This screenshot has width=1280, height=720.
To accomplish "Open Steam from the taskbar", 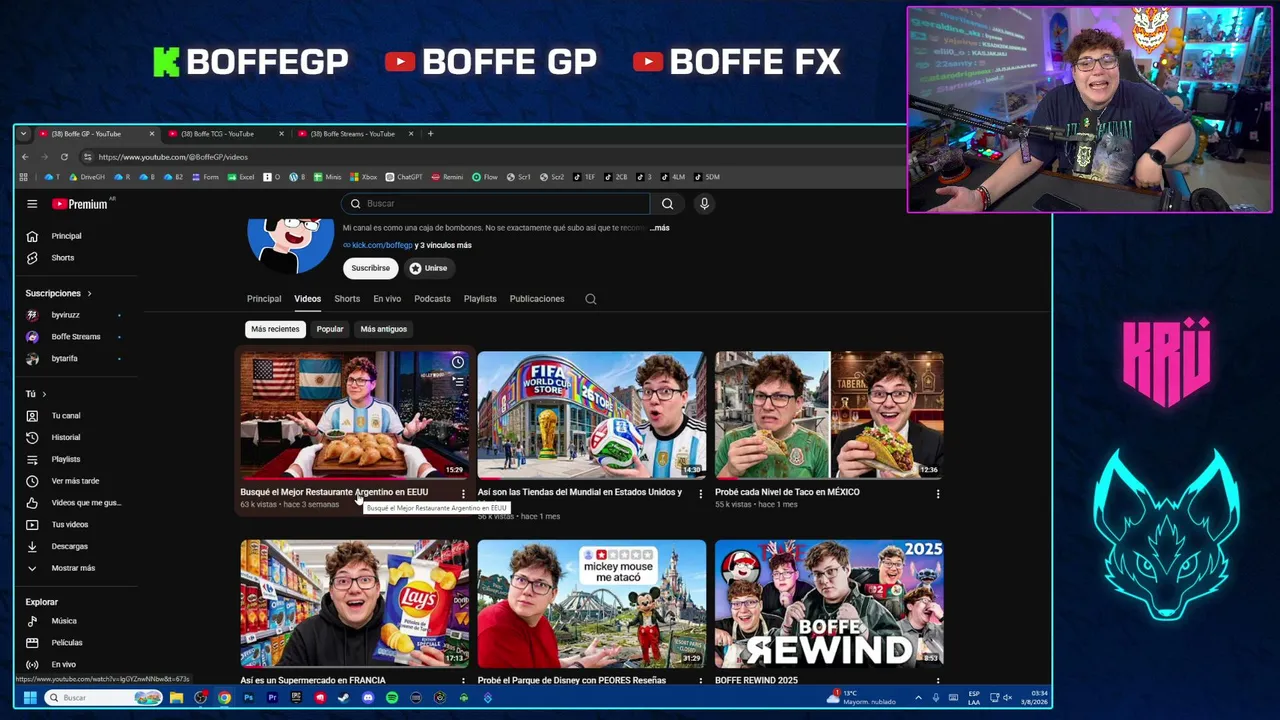I will (x=344, y=698).
